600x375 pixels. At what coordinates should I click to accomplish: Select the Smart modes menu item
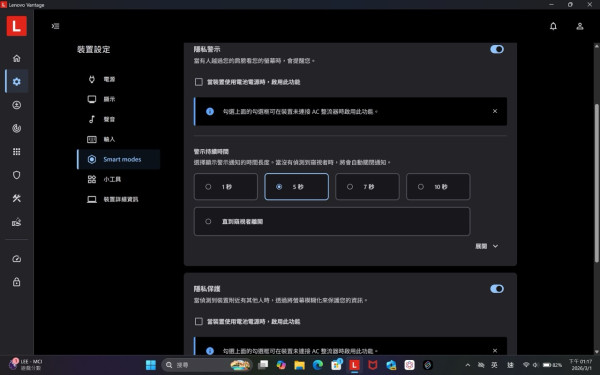click(x=118, y=159)
